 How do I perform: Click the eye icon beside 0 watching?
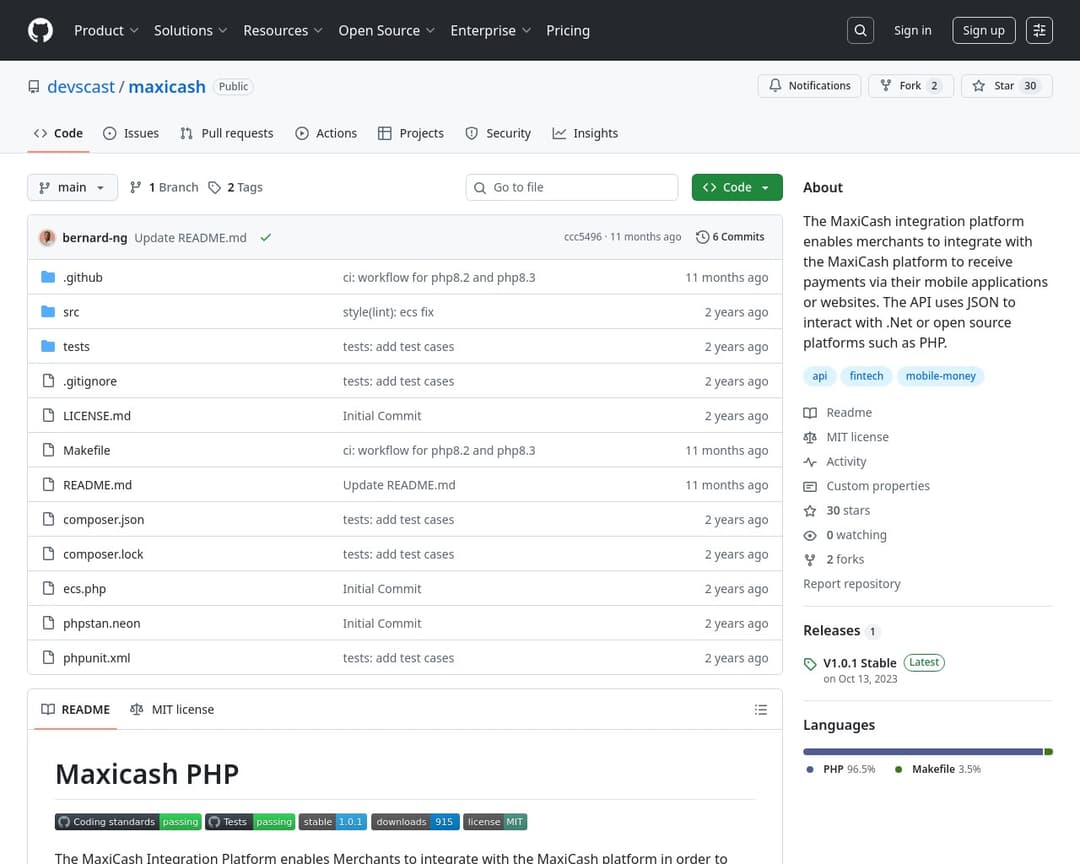click(x=810, y=535)
